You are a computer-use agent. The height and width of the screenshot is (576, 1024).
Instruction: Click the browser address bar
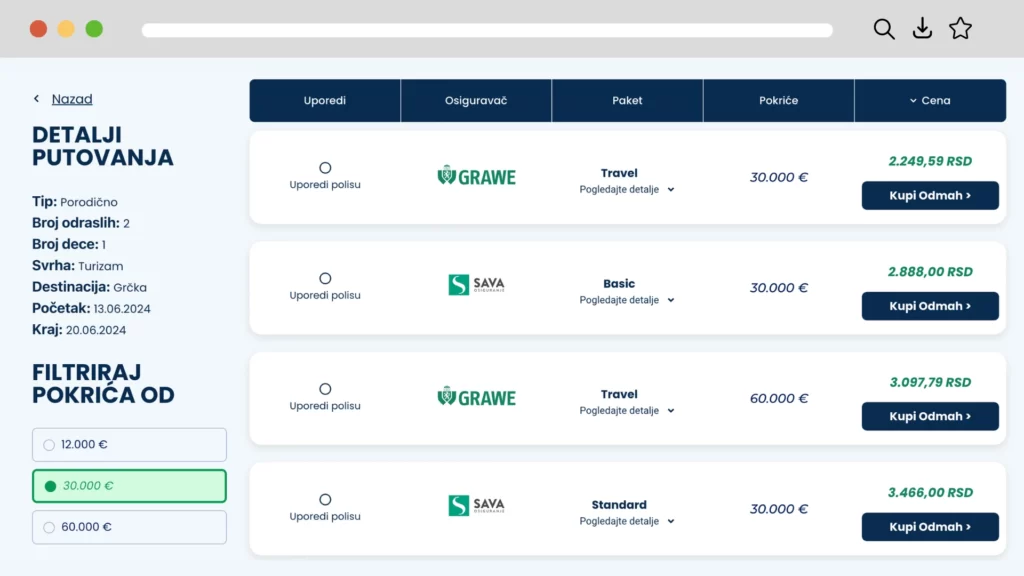[487, 30]
